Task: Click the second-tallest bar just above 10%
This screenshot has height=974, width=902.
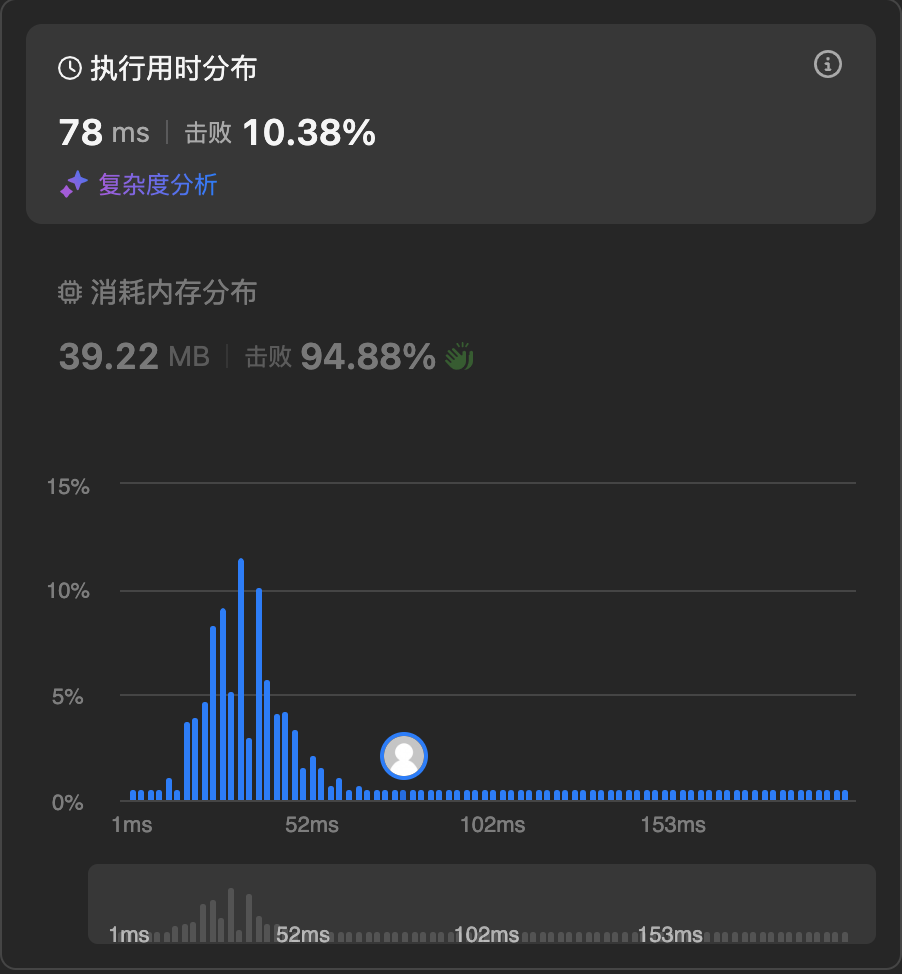Action: (x=259, y=694)
